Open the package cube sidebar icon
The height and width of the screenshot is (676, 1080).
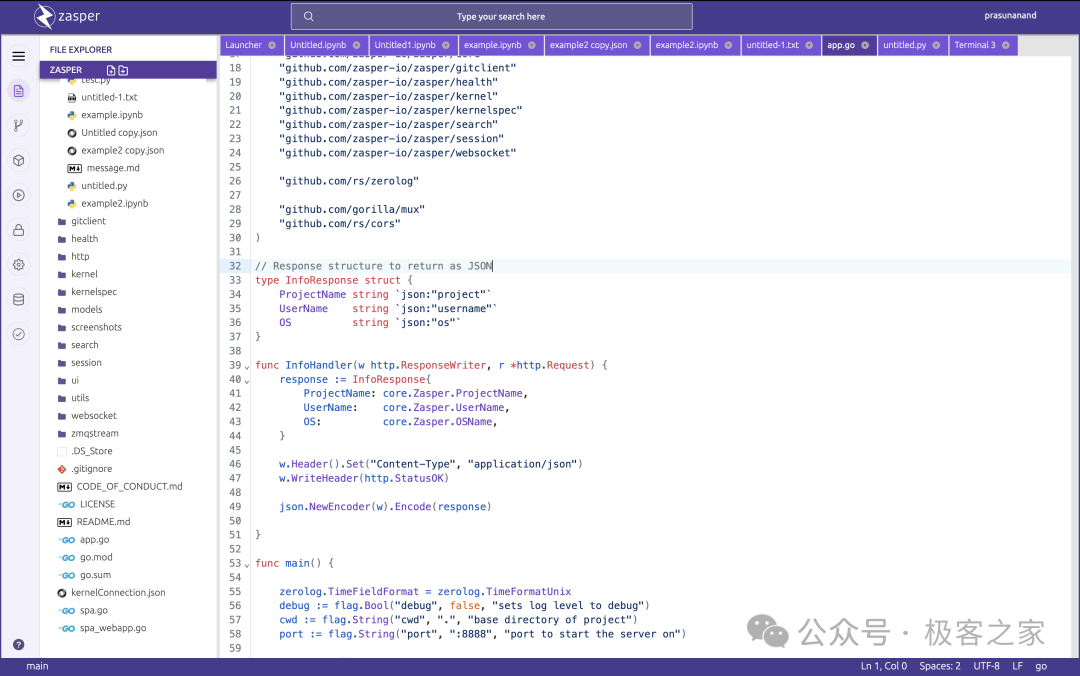[x=19, y=161]
